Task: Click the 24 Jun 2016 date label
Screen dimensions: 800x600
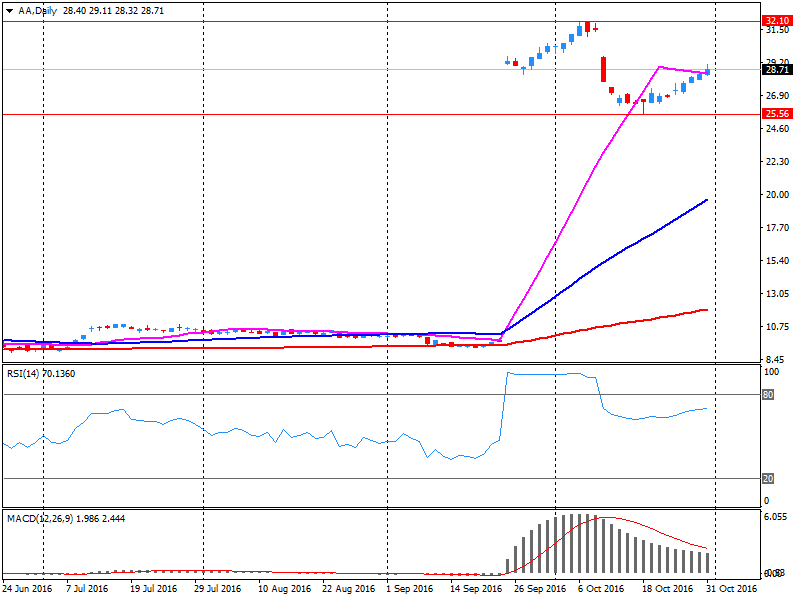Action: tap(27, 589)
